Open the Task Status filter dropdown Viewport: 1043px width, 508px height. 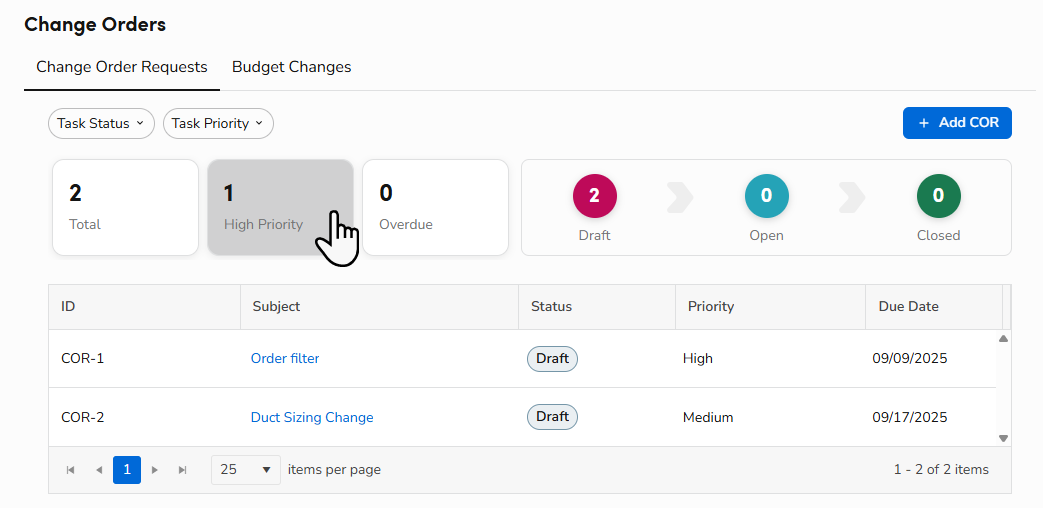[x=101, y=124]
